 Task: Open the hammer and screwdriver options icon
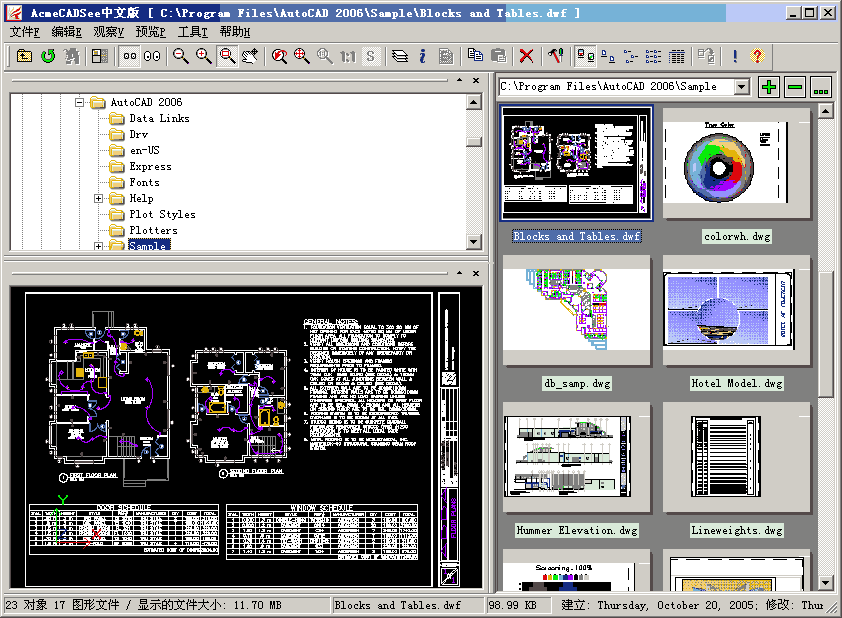pos(556,56)
